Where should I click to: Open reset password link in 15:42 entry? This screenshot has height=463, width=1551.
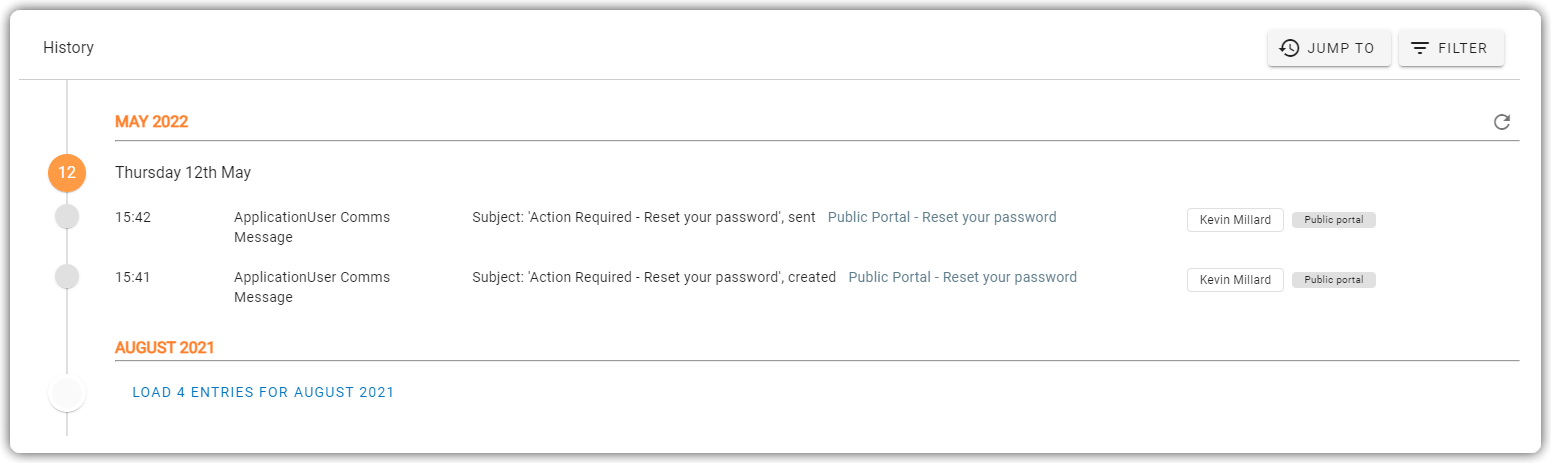pos(942,217)
